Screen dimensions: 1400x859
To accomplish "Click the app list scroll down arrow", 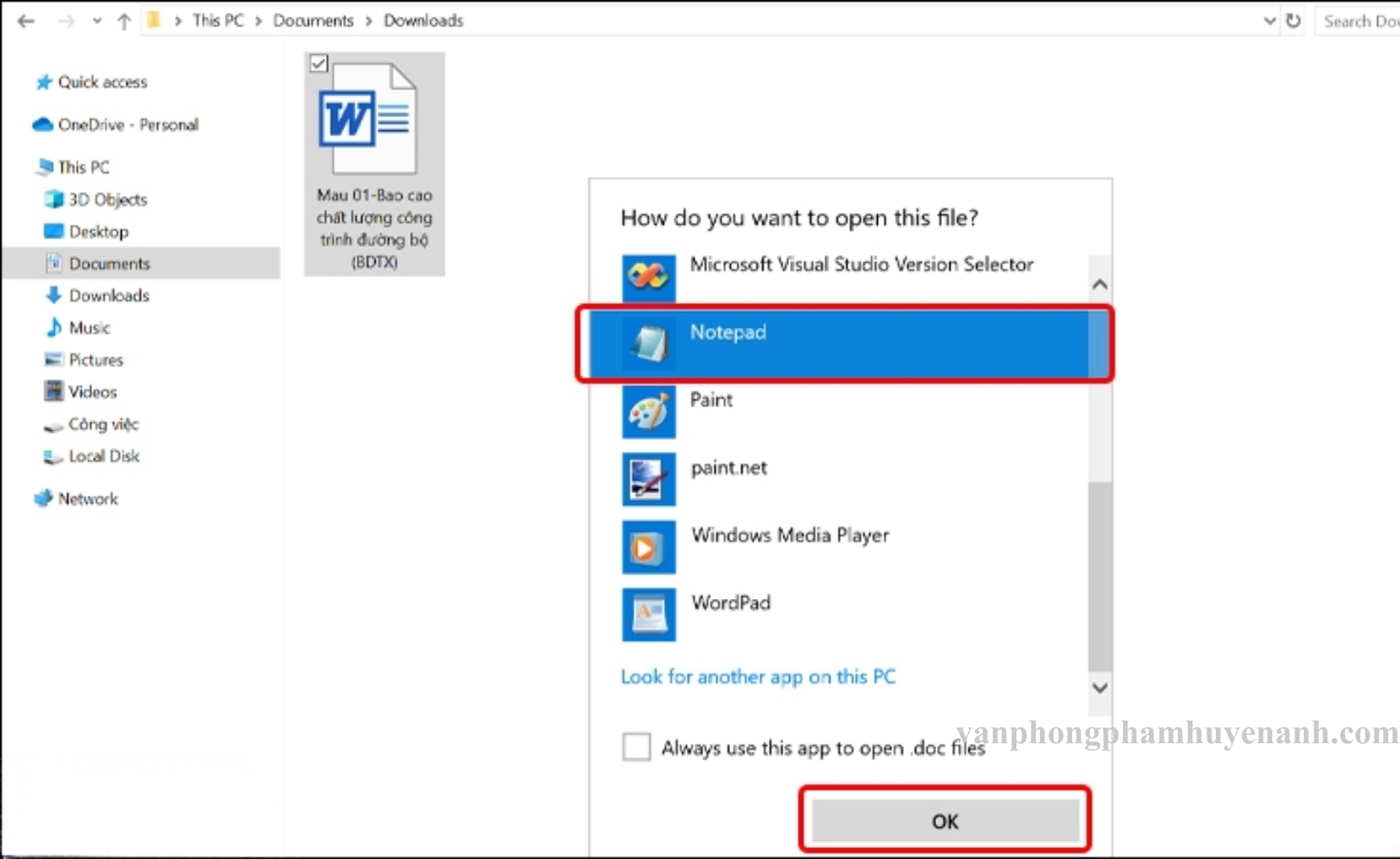I will coord(1099,688).
